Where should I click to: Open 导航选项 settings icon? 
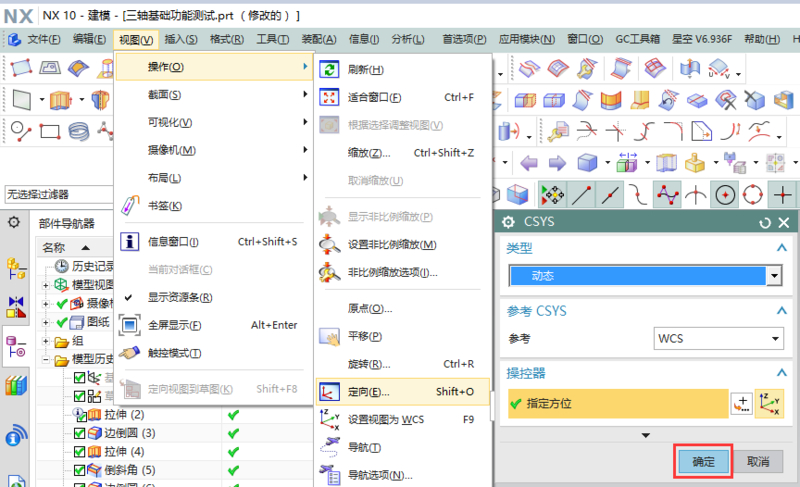pos(330,475)
